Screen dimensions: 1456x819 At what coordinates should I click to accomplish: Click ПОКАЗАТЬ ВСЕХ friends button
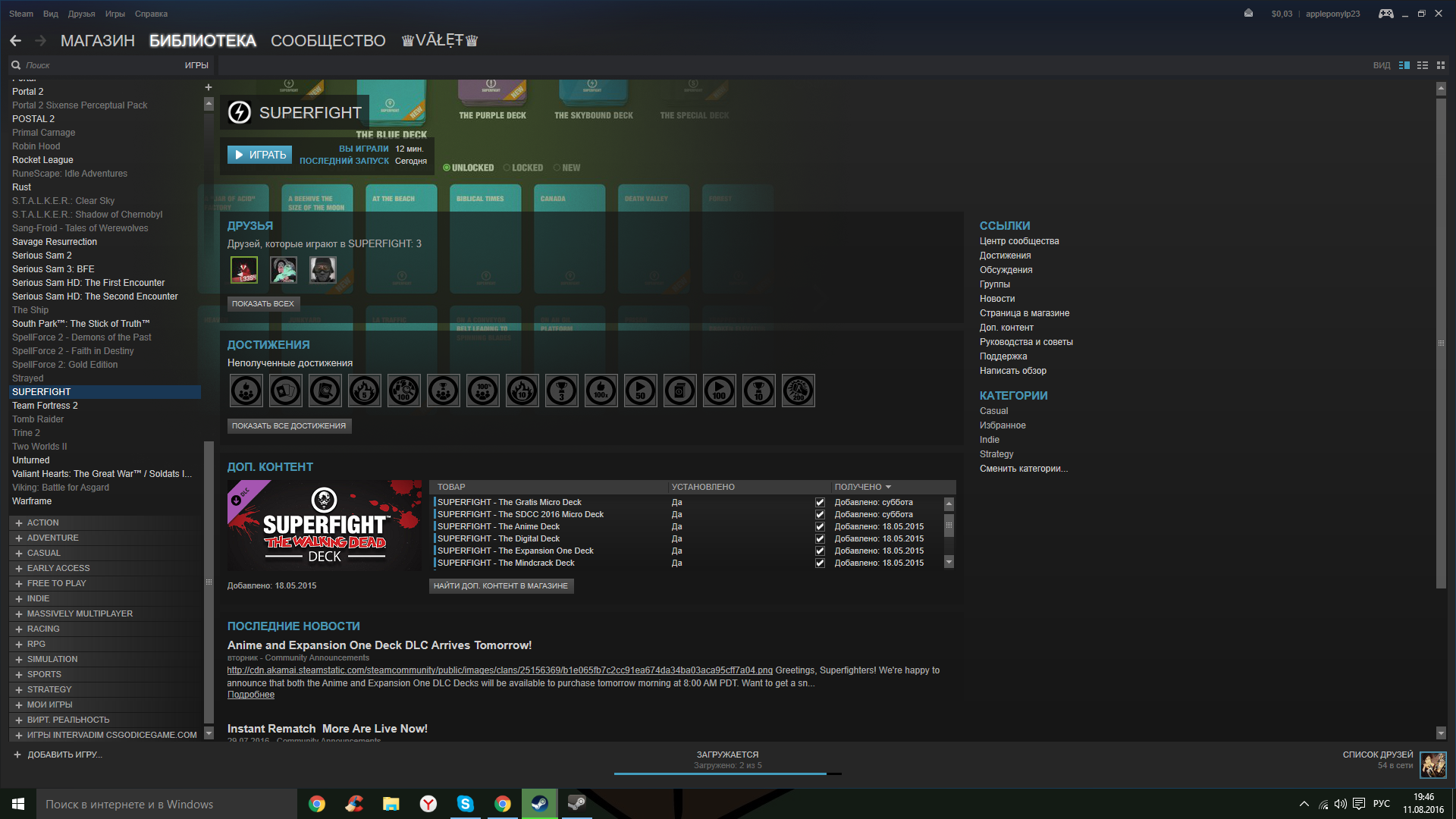(x=263, y=303)
